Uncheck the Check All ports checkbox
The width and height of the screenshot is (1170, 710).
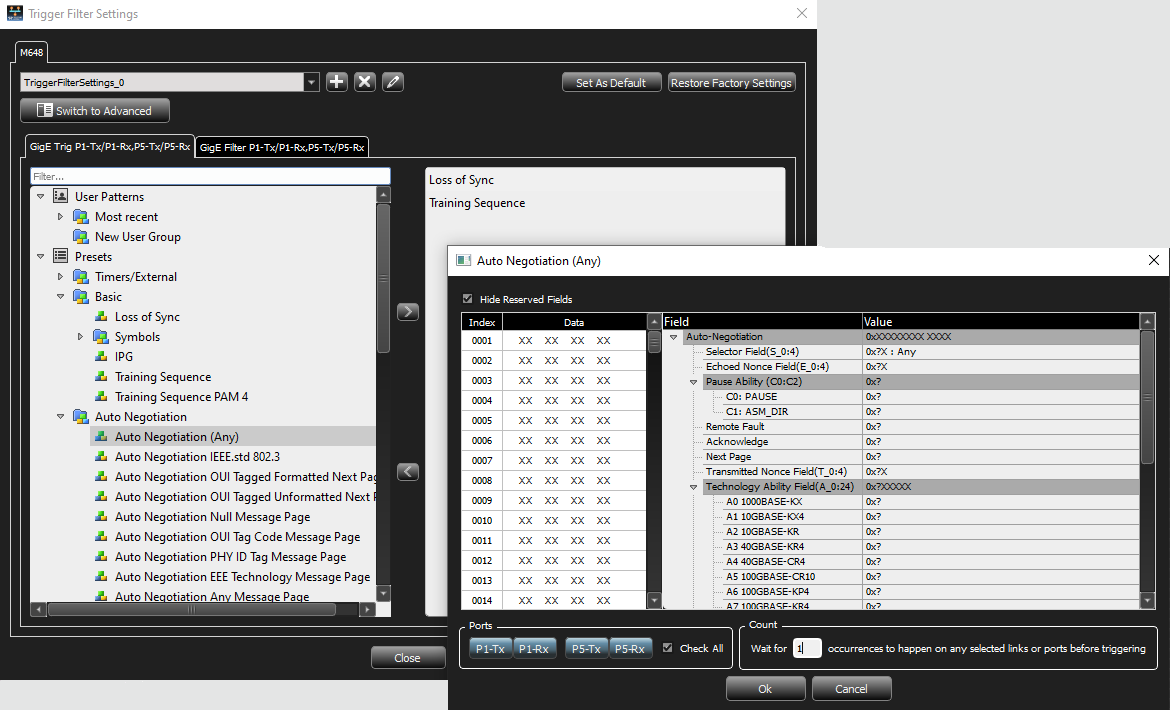point(668,648)
